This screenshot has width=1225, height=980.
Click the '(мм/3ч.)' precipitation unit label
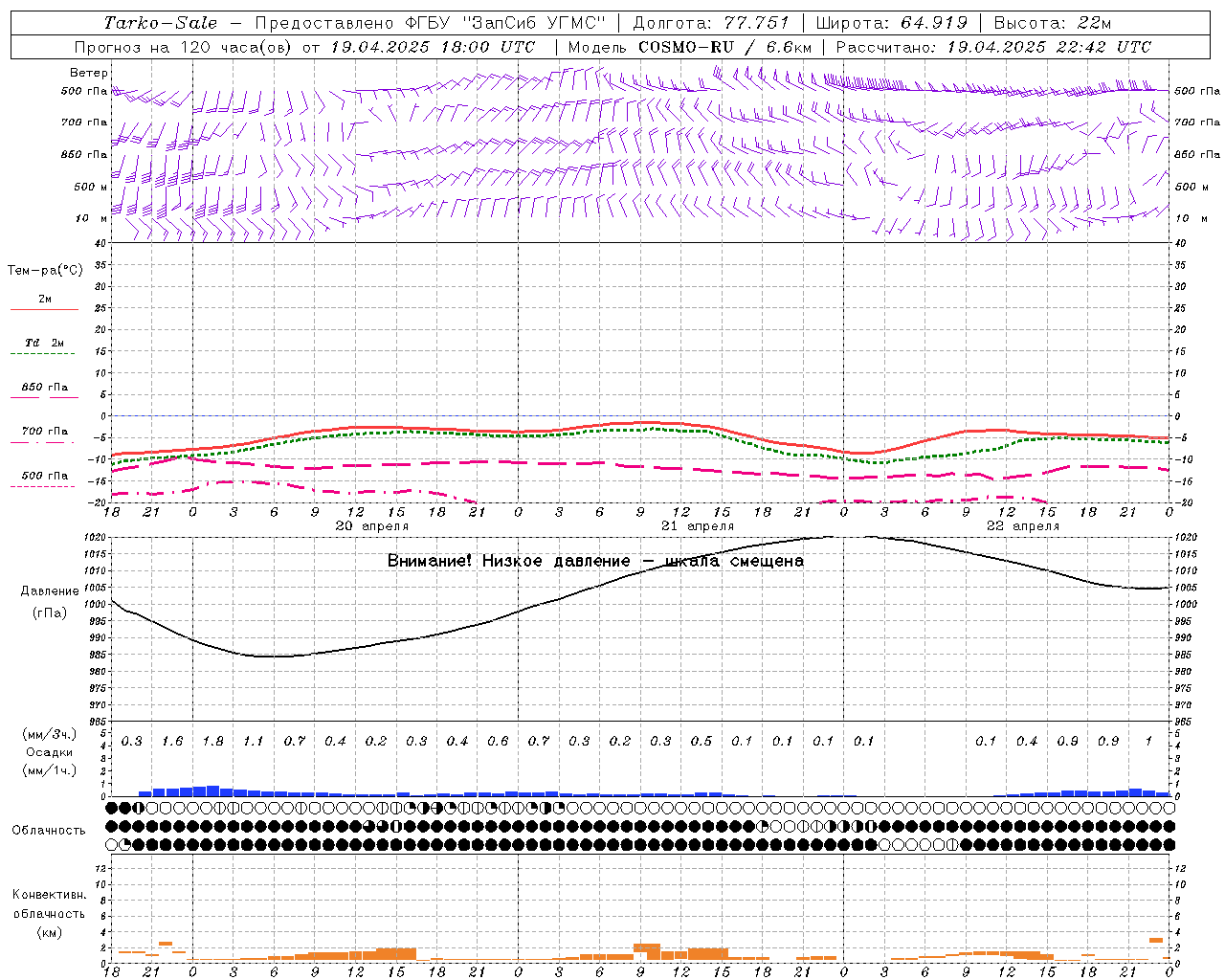(x=50, y=734)
